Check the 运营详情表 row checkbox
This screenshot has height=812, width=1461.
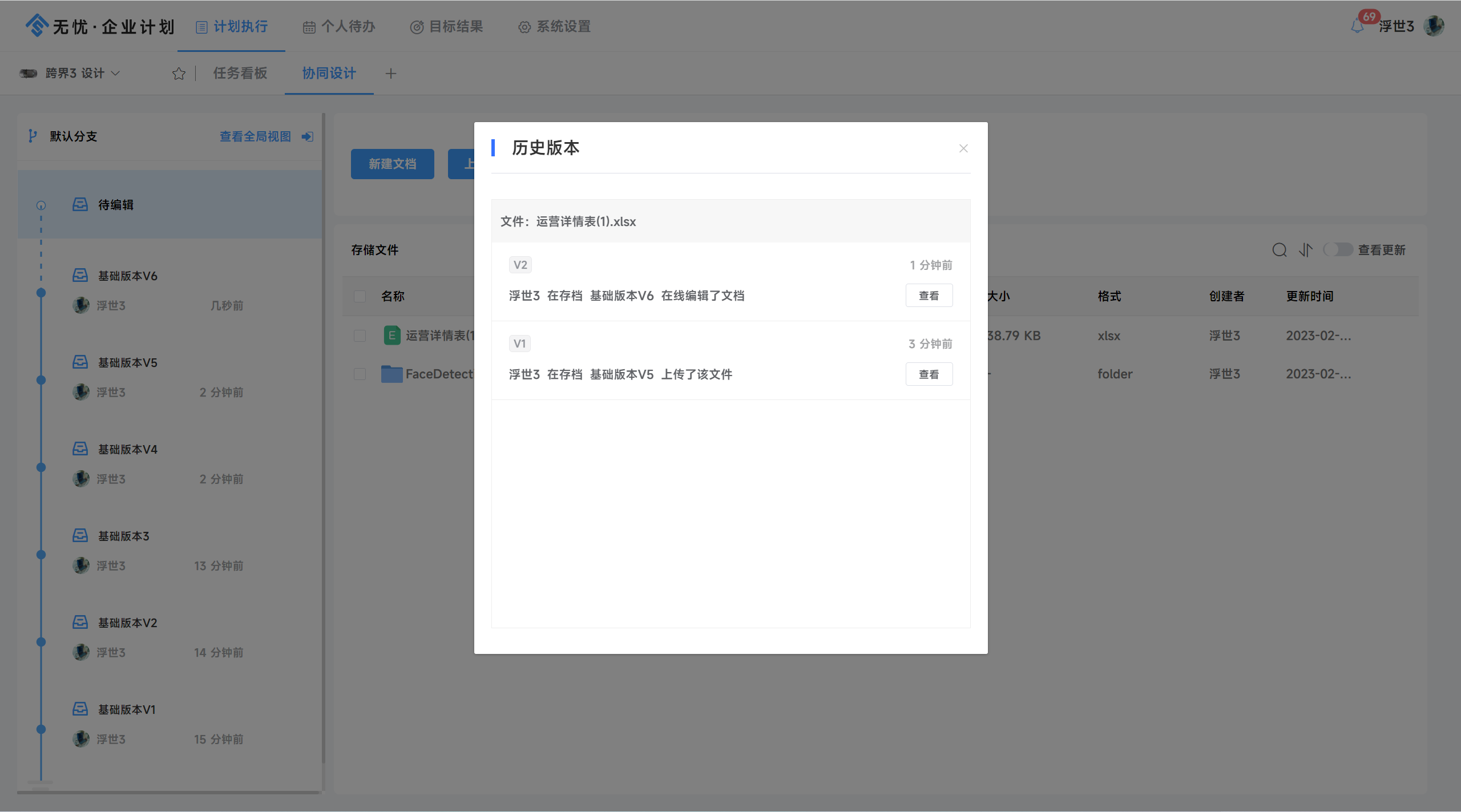(x=360, y=336)
